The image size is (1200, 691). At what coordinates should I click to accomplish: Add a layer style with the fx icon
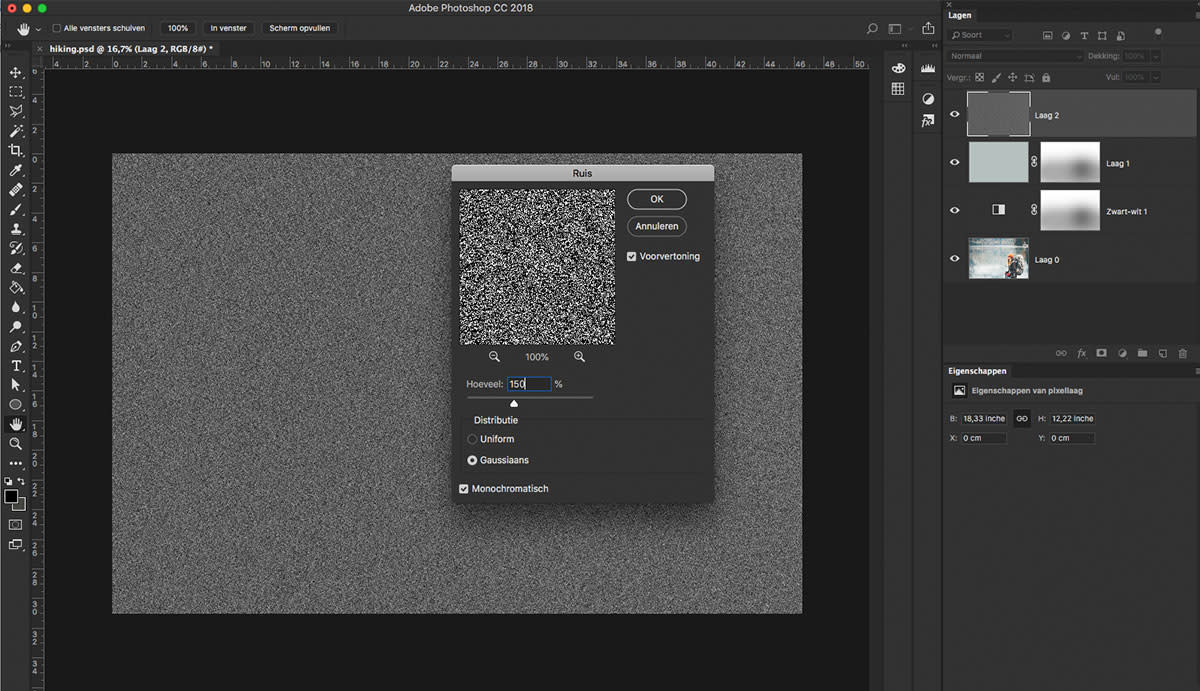pyautogui.click(x=1081, y=353)
